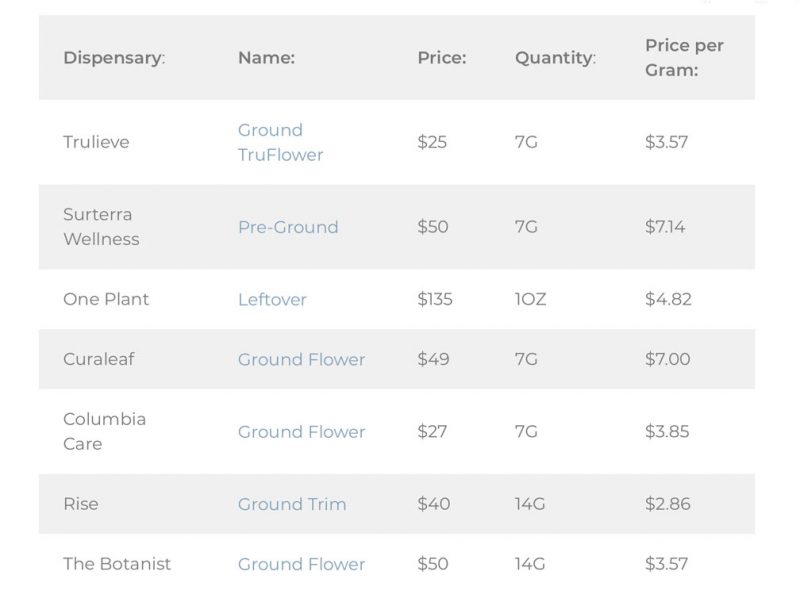
Task: Open Curaleaf's Ground Flower link
Action: point(301,359)
